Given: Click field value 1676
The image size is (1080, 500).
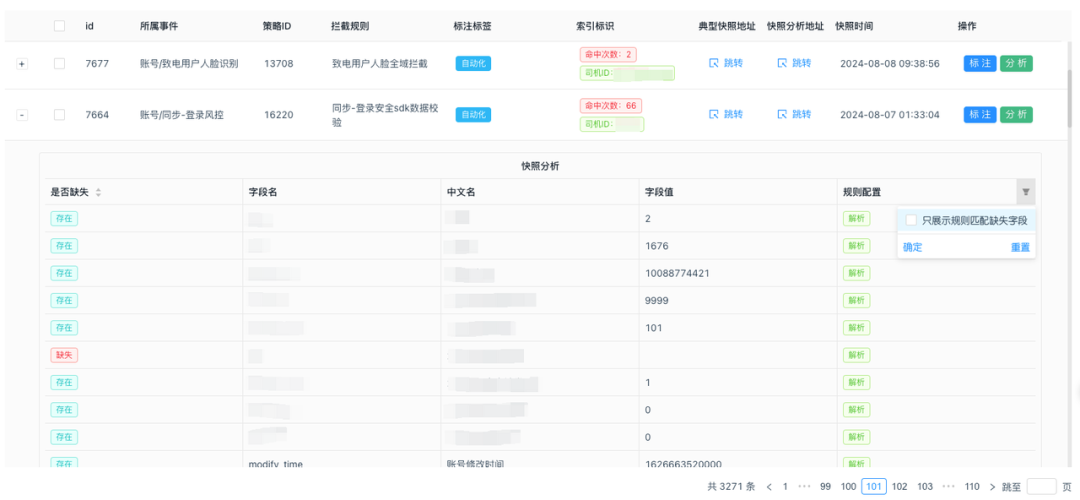Looking at the screenshot, I should coord(656,246).
